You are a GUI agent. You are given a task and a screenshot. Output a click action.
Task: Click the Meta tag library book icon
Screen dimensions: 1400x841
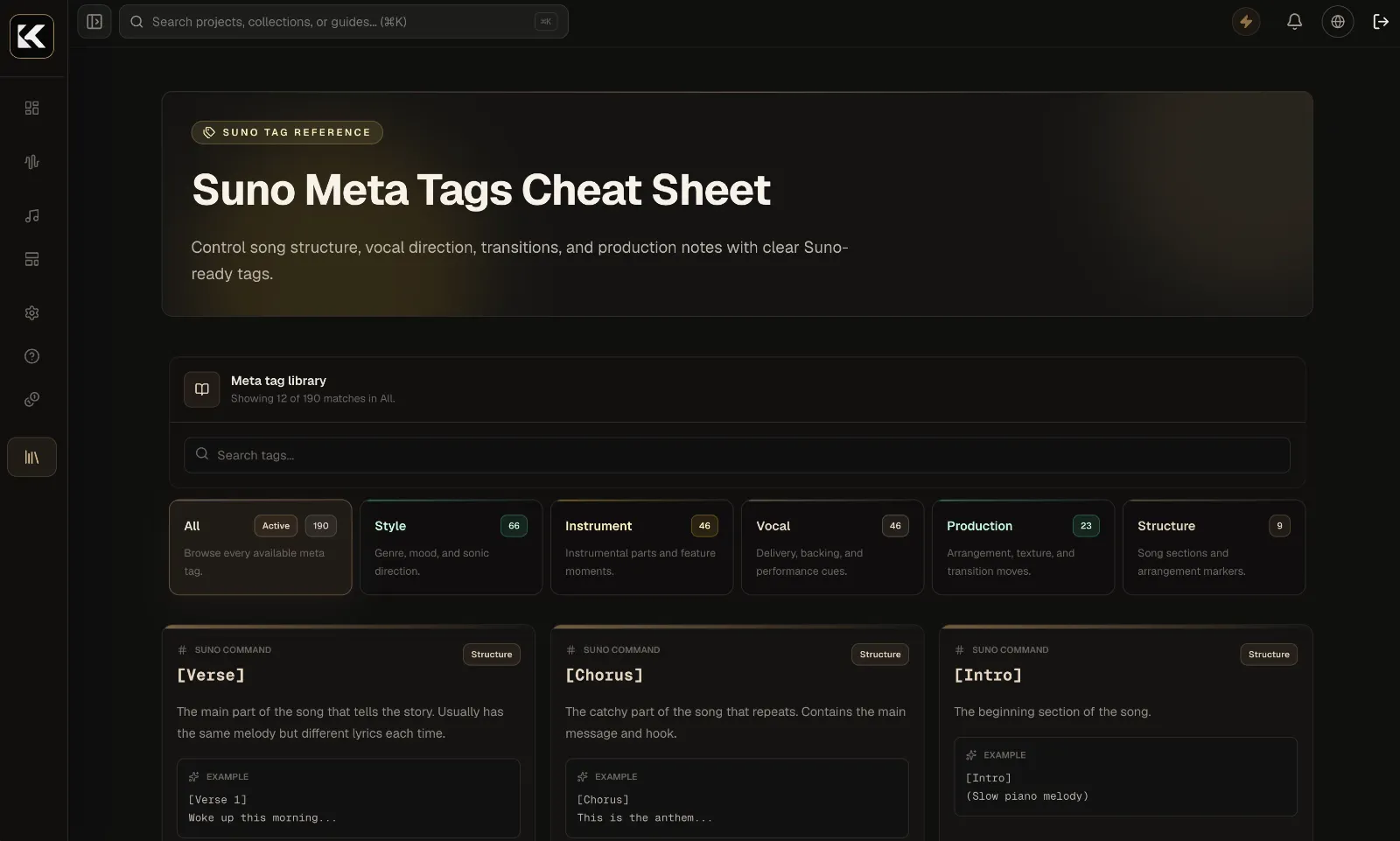[202, 389]
